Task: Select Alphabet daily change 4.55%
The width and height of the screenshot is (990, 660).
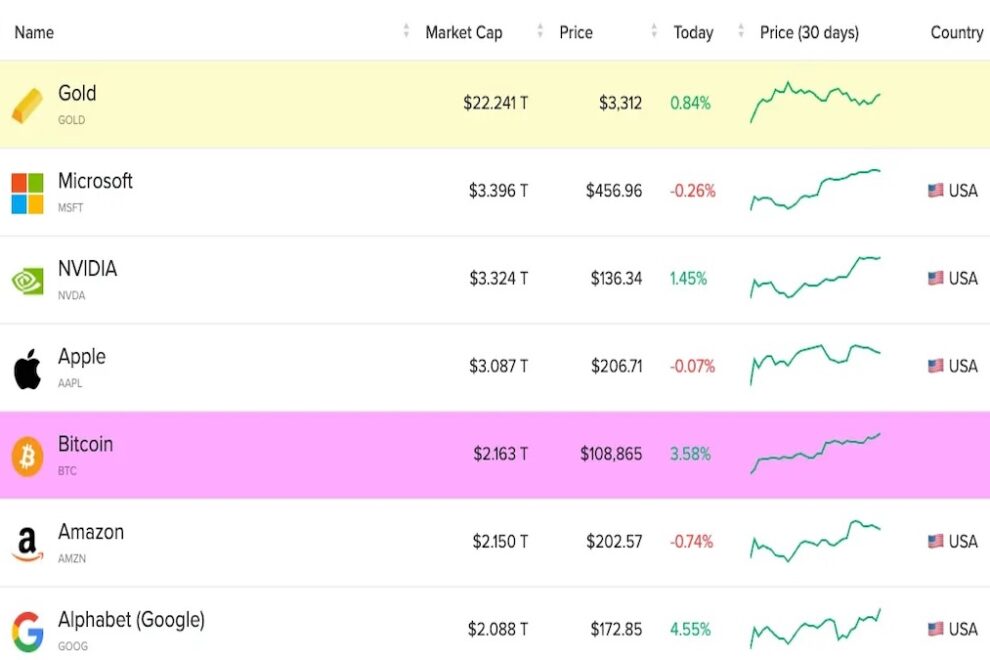Action: 690,630
